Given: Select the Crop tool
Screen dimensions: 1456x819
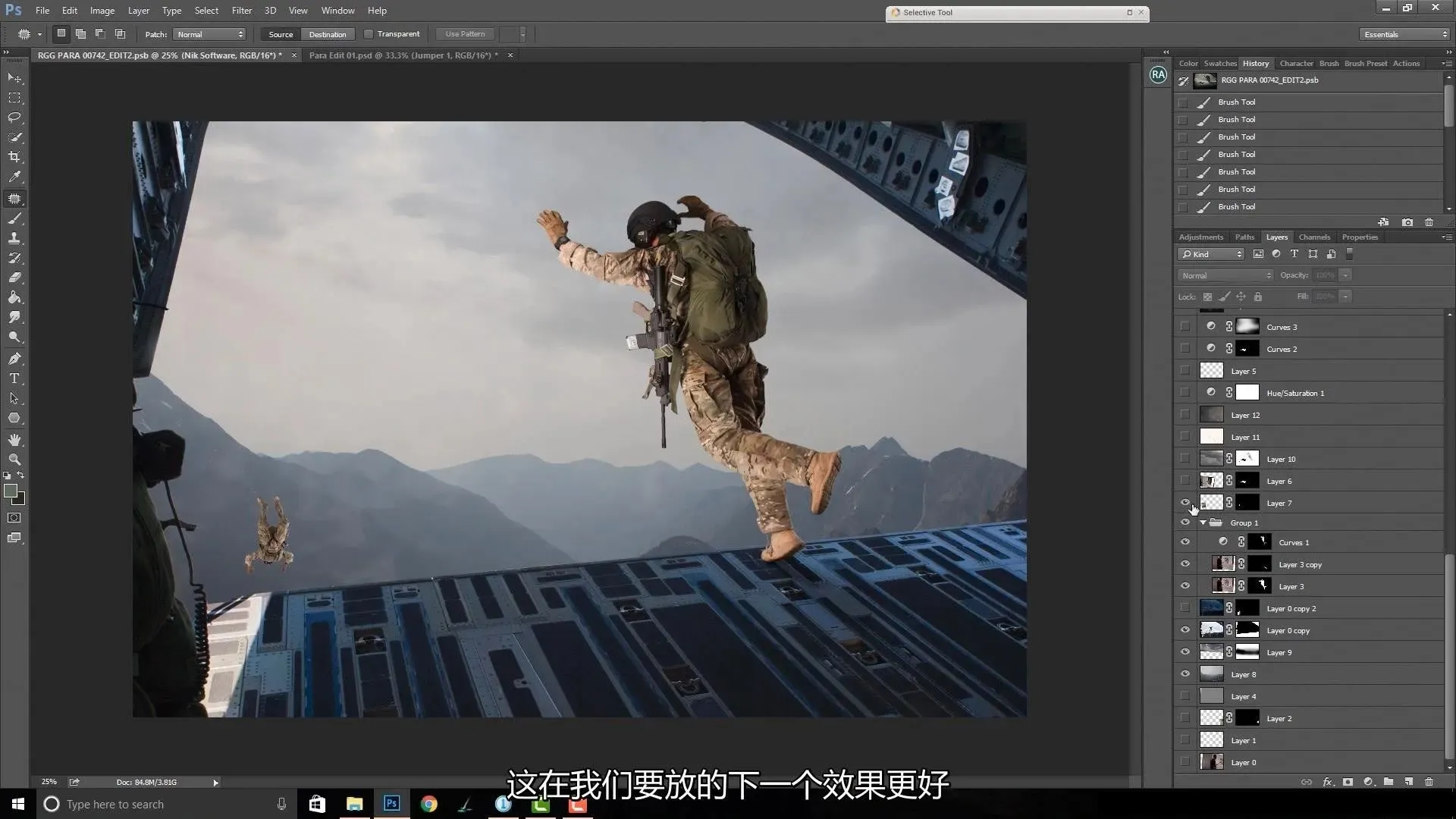Looking at the screenshot, I should coord(14,157).
